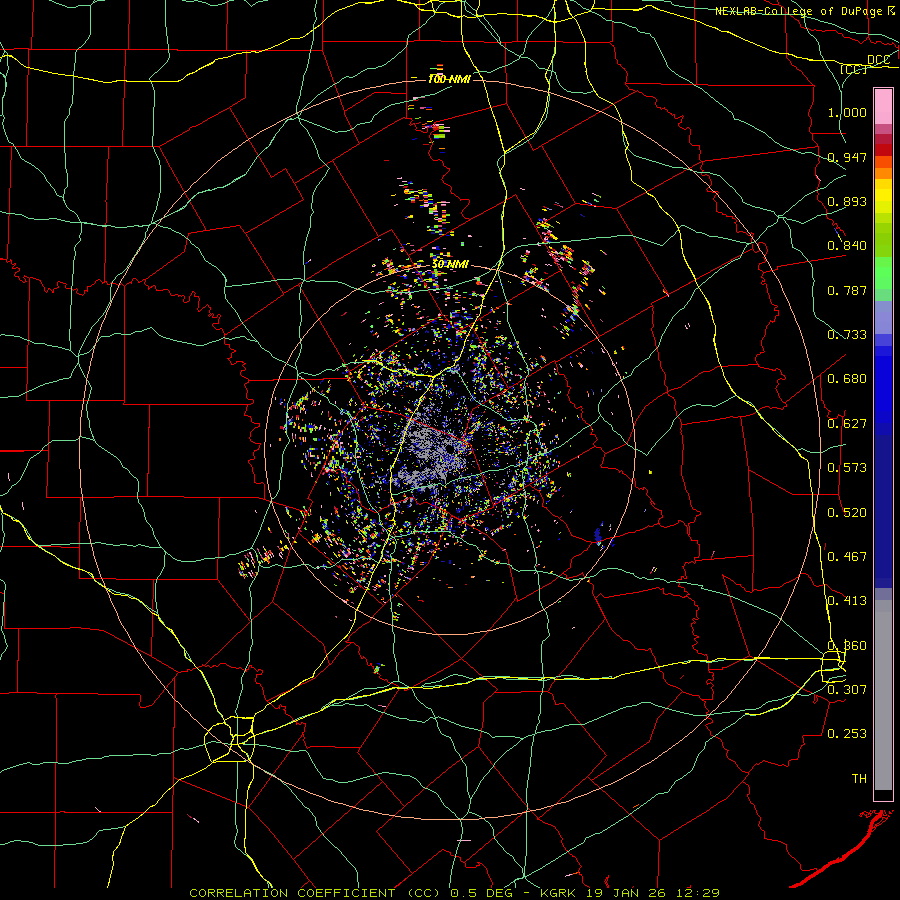
Task: Click the DCC label above the legend
Action: tap(878, 60)
